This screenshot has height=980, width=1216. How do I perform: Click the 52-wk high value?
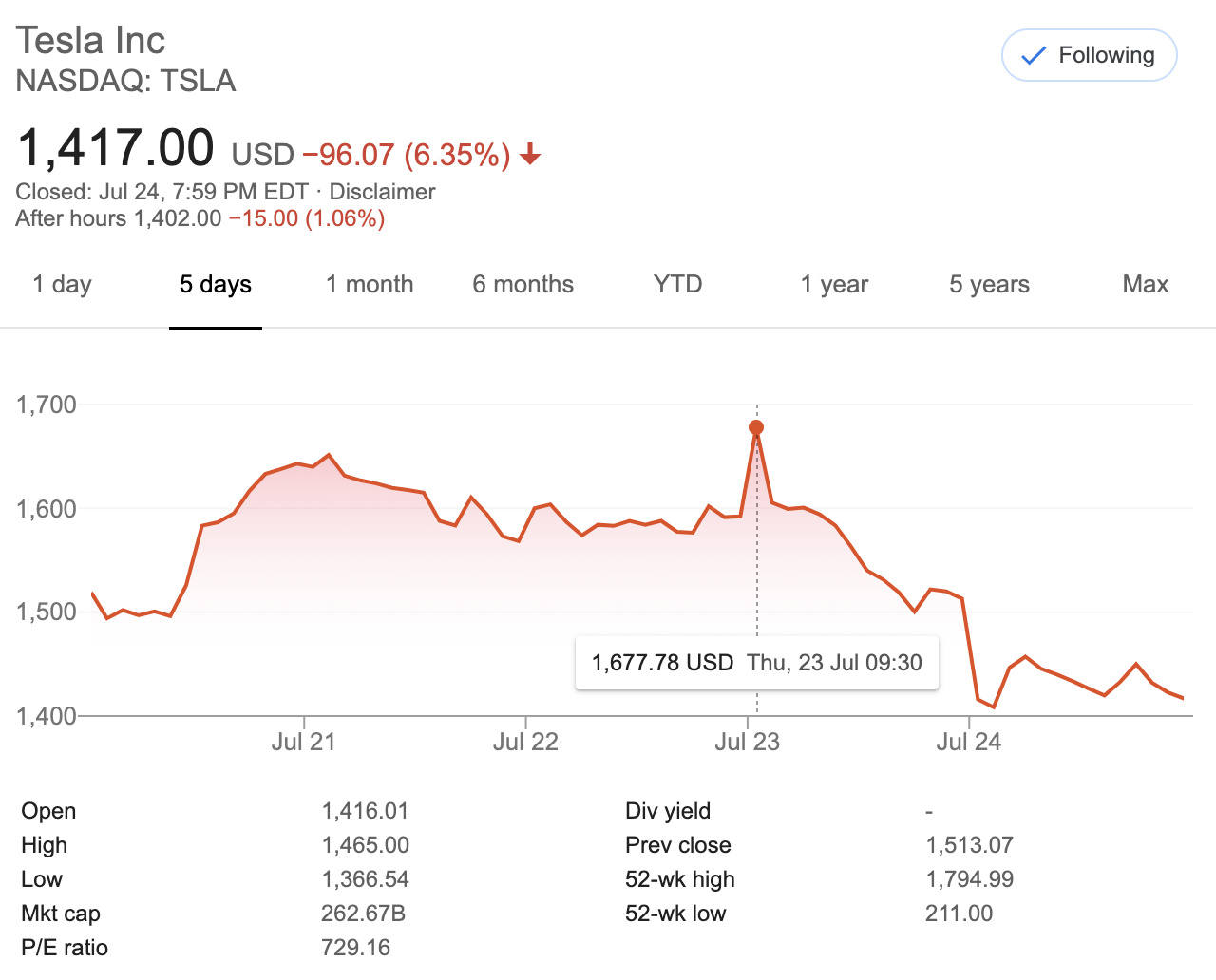(969, 879)
